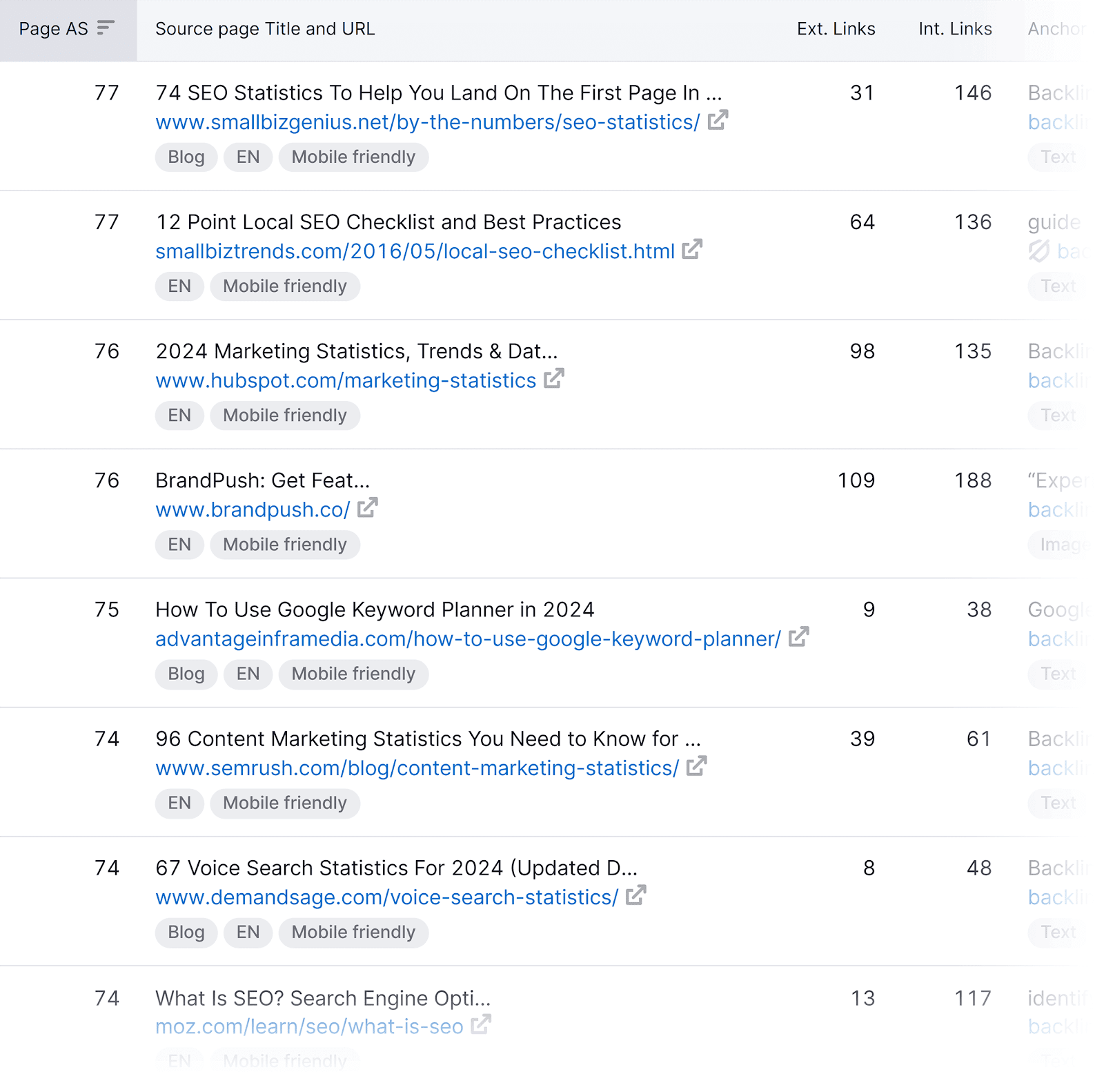
Task: Open external link icon for brandpush URL
Action: click(368, 507)
